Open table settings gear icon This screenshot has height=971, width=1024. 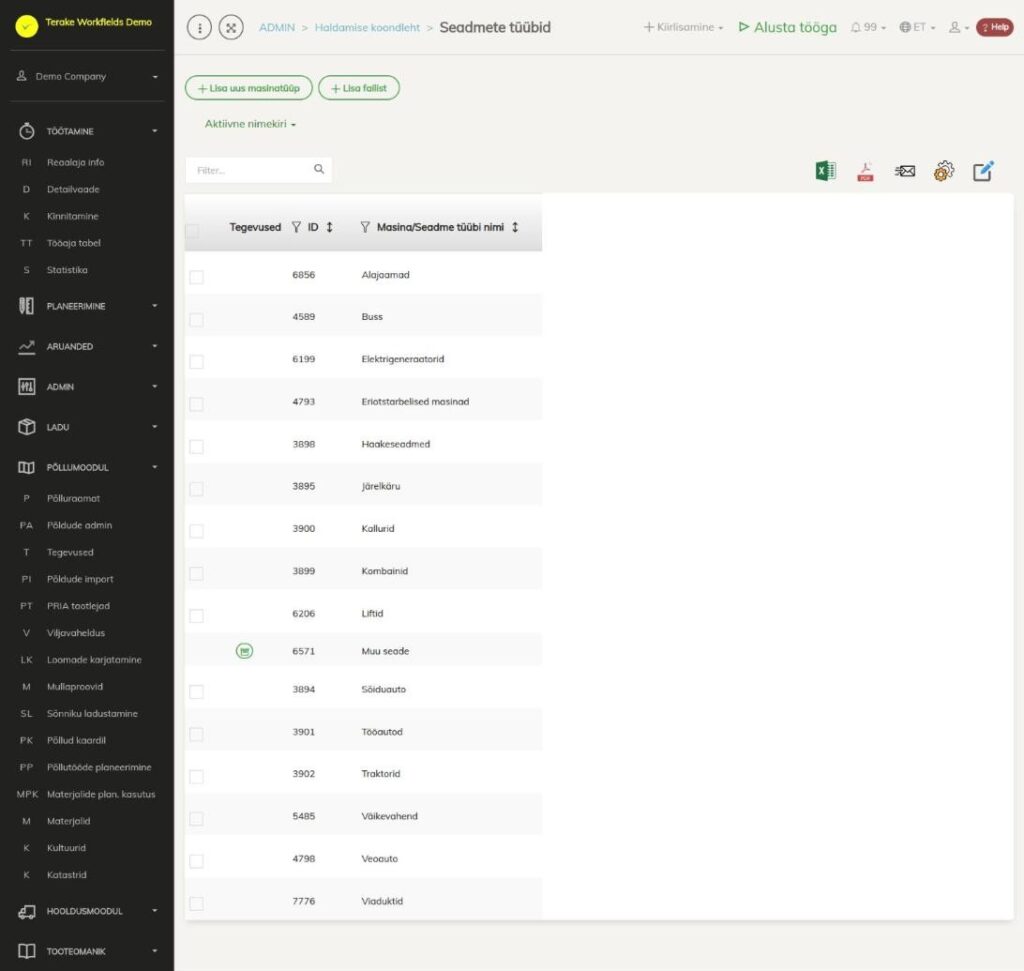[944, 171]
